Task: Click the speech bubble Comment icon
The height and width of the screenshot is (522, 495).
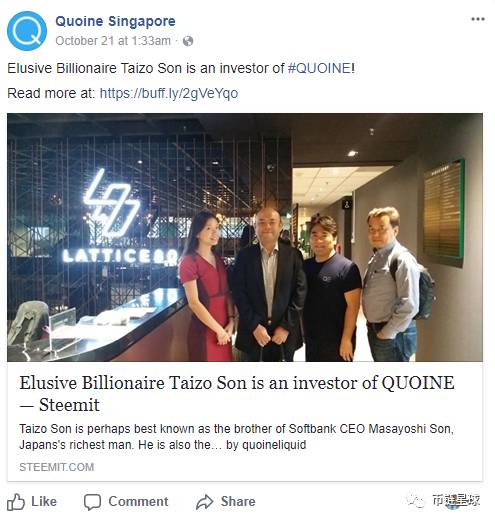Action: coord(92,502)
